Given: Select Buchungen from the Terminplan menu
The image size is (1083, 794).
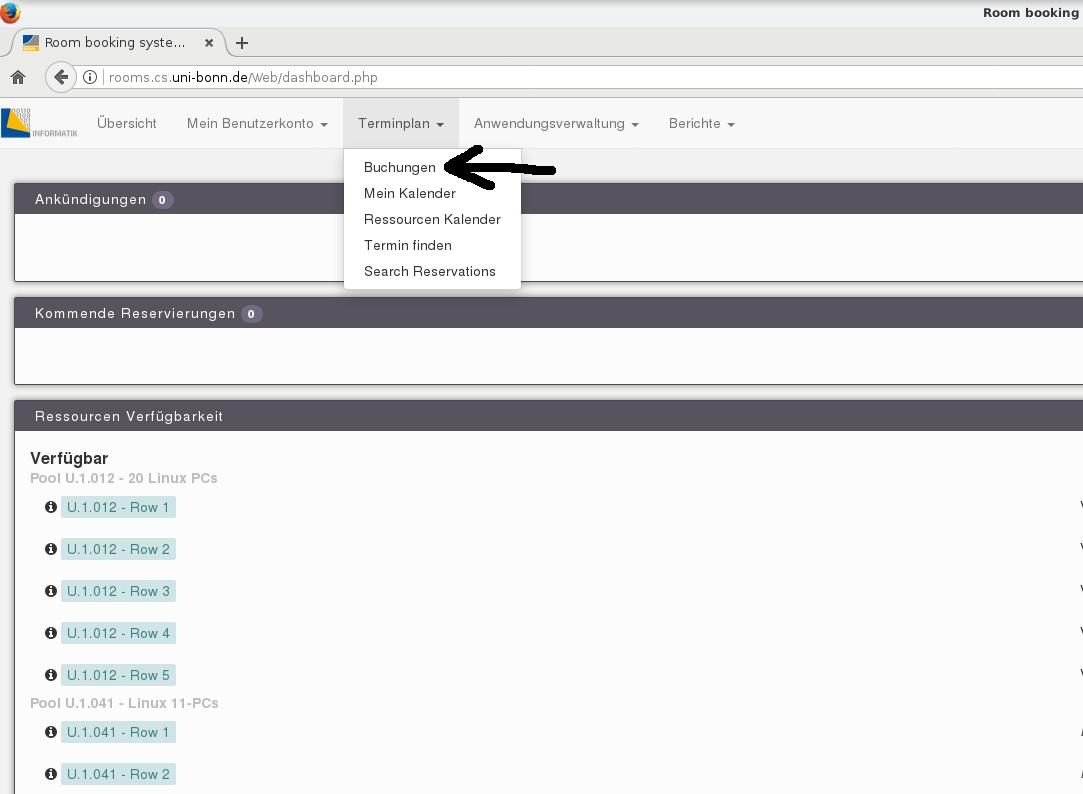Looking at the screenshot, I should (399, 167).
